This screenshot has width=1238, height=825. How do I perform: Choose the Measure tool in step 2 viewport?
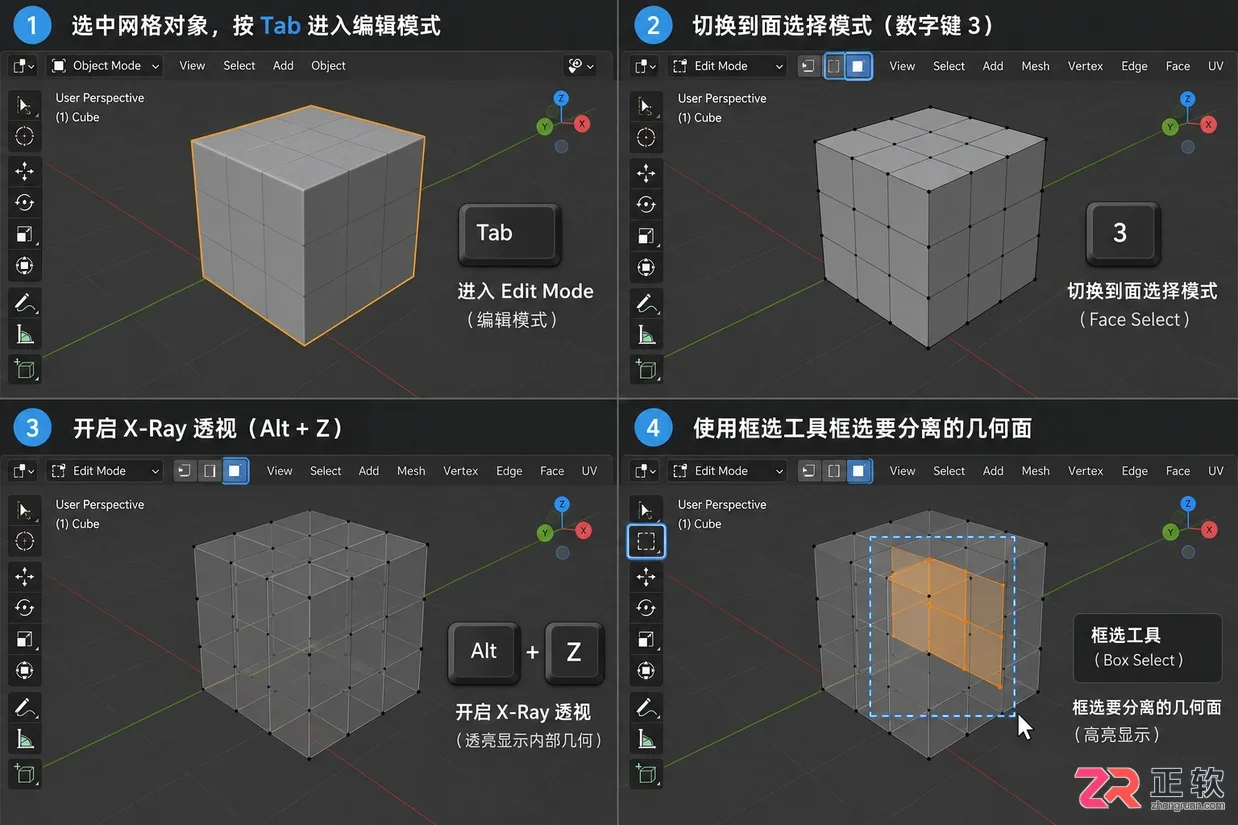(x=646, y=334)
